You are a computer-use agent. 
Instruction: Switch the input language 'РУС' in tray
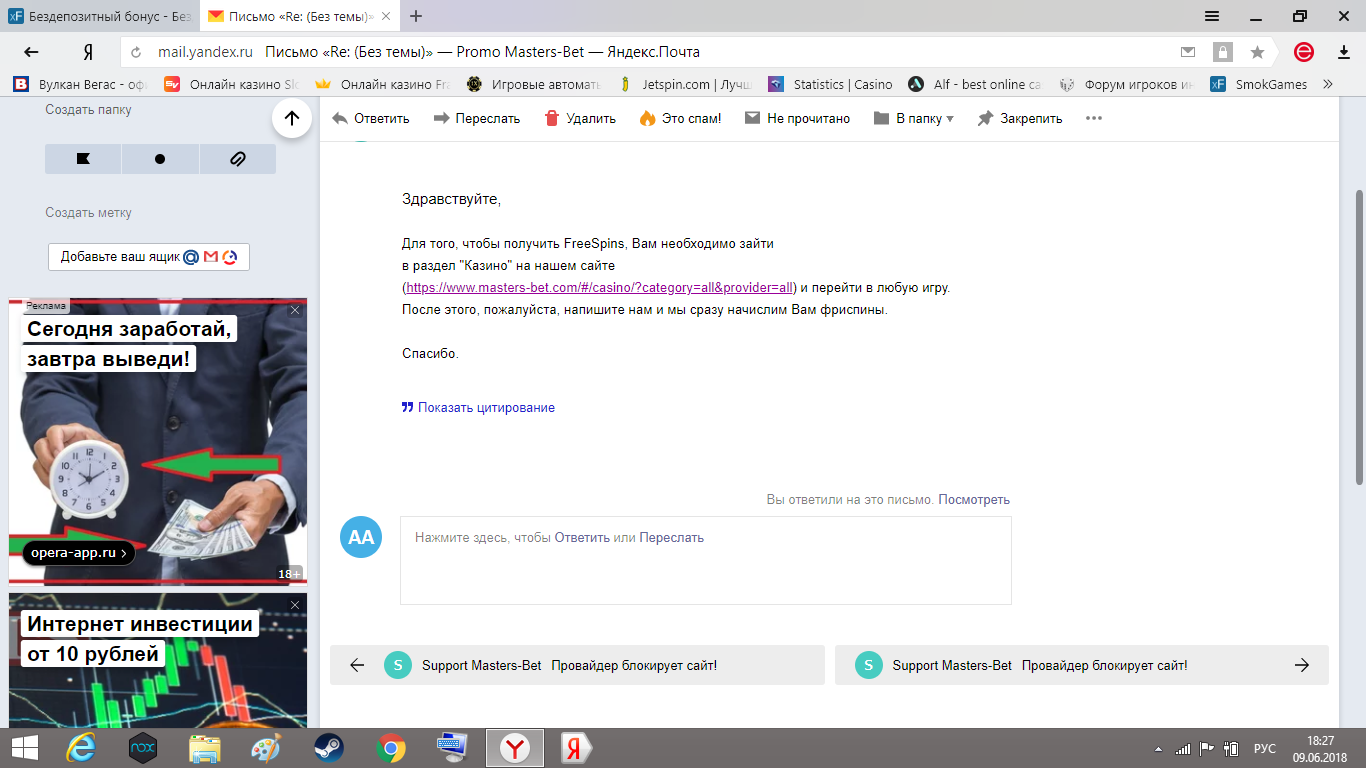click(x=1265, y=748)
